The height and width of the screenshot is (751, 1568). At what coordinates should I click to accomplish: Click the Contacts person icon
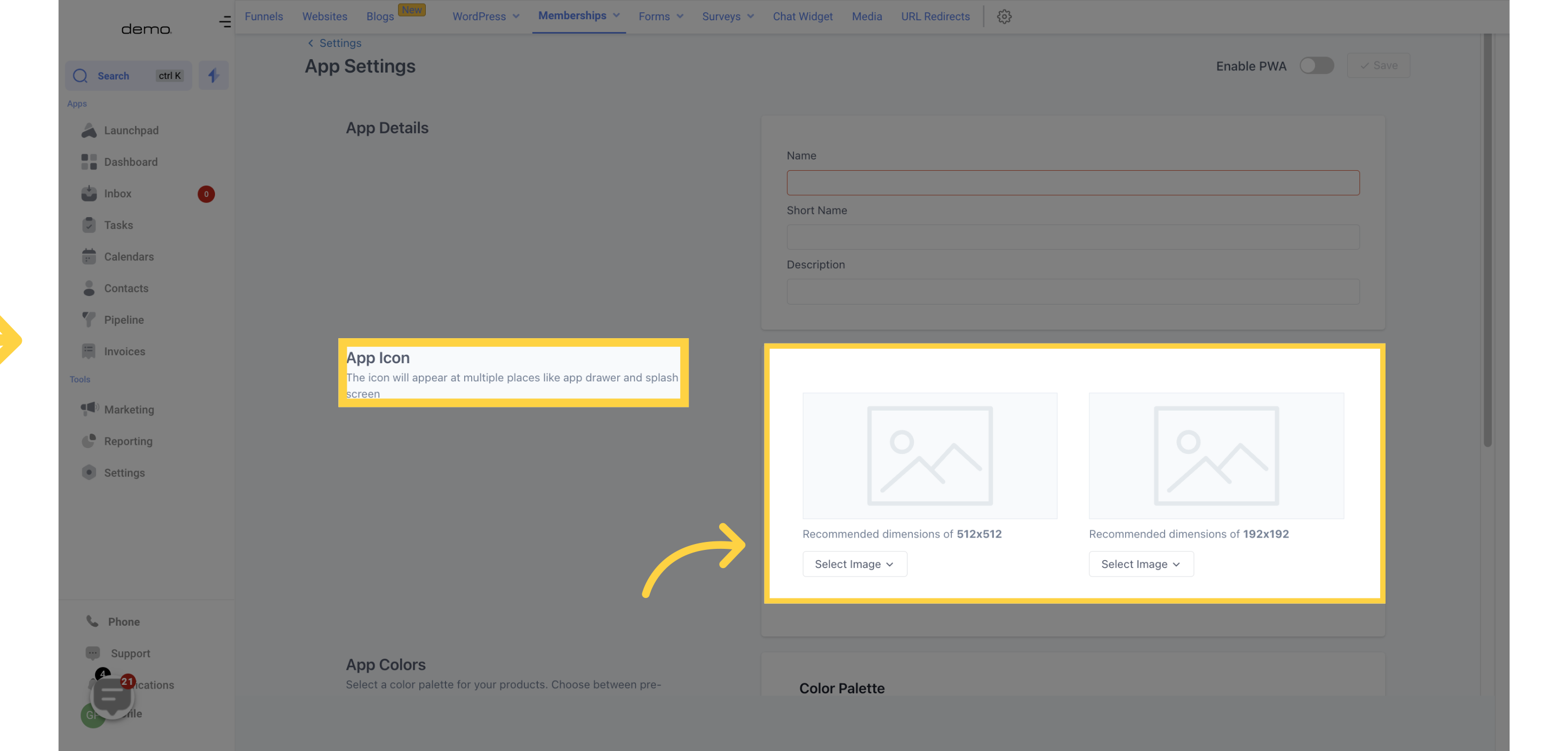(x=89, y=289)
